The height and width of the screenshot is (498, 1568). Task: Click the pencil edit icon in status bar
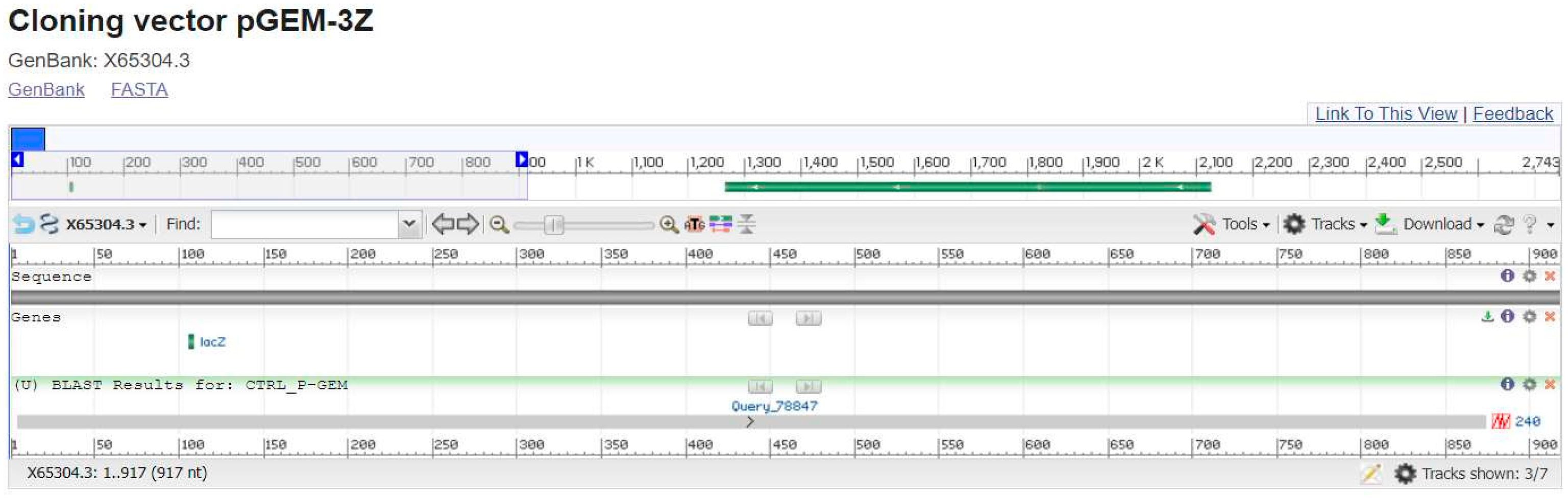click(x=1371, y=473)
